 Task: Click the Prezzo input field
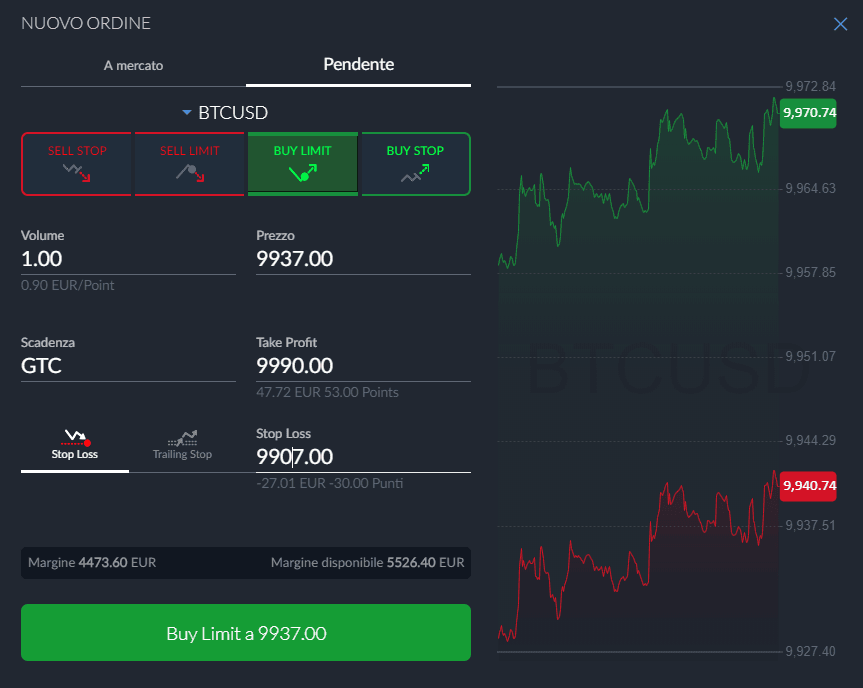363,259
